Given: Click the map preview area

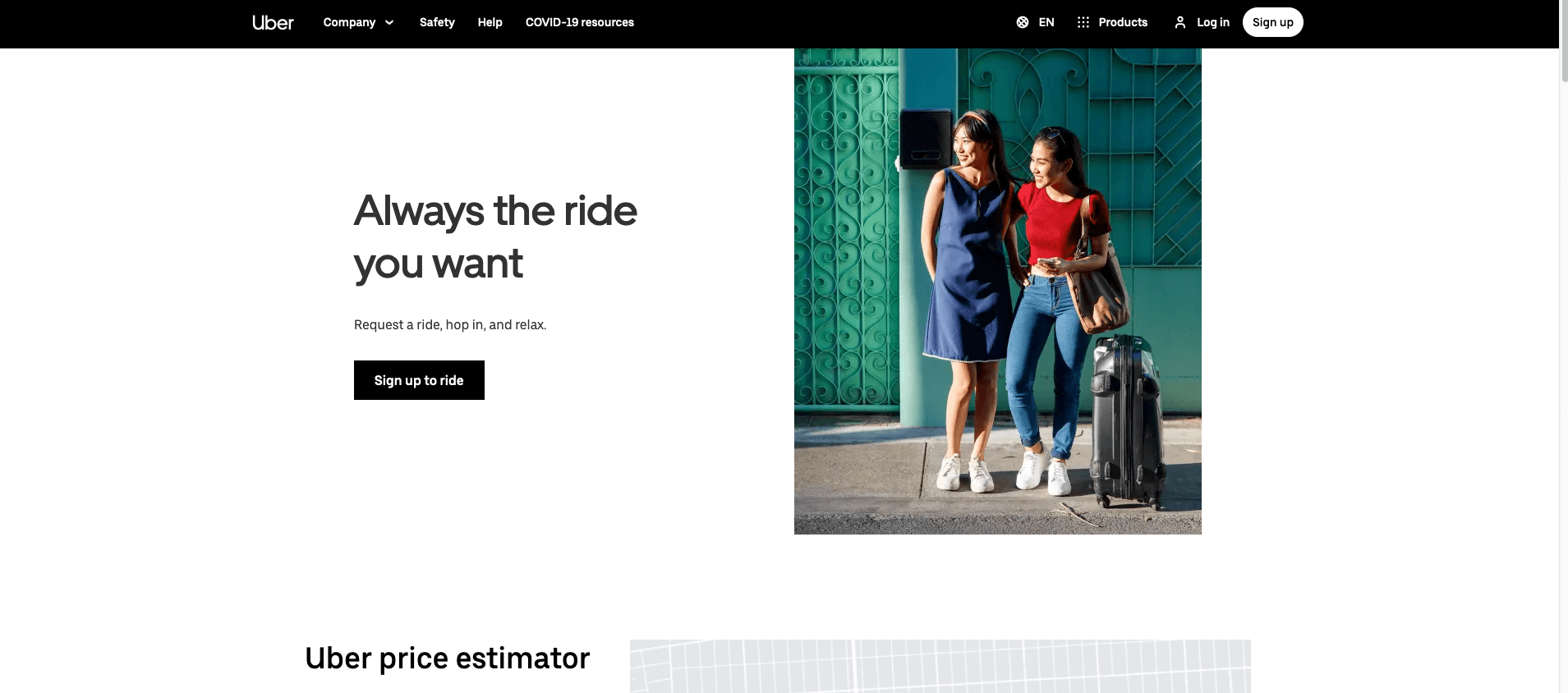Looking at the screenshot, I should (940, 666).
